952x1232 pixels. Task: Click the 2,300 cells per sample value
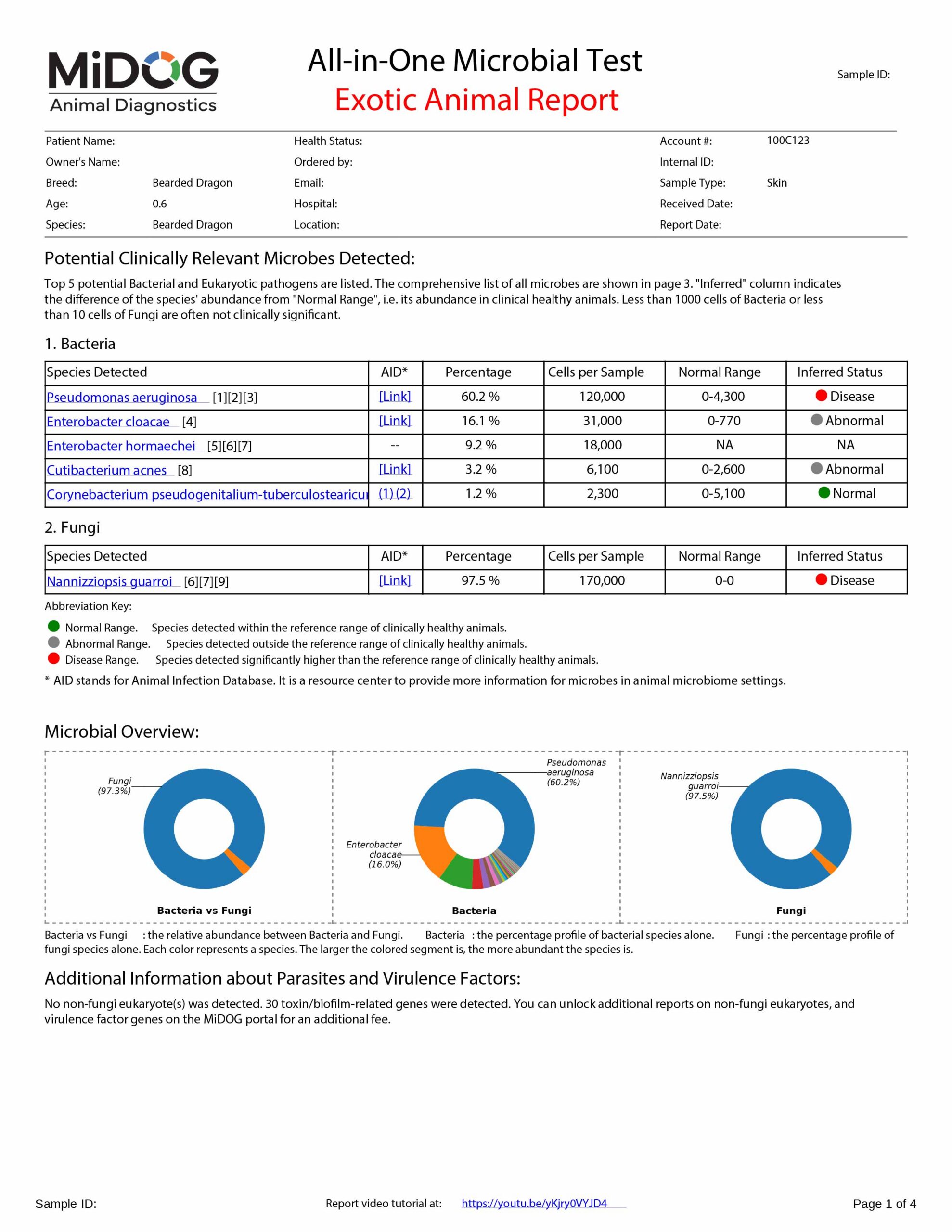pyautogui.click(x=603, y=494)
